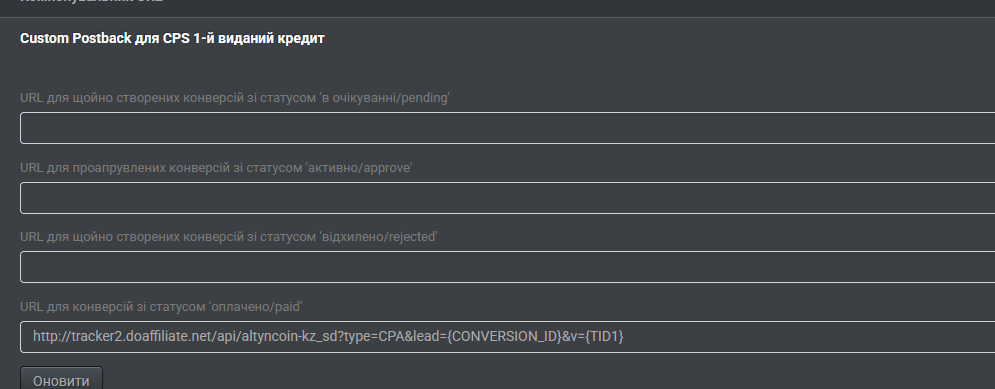Activate the 'відхилено/rejected' URL input field
The image size is (995, 389).
click(508, 267)
